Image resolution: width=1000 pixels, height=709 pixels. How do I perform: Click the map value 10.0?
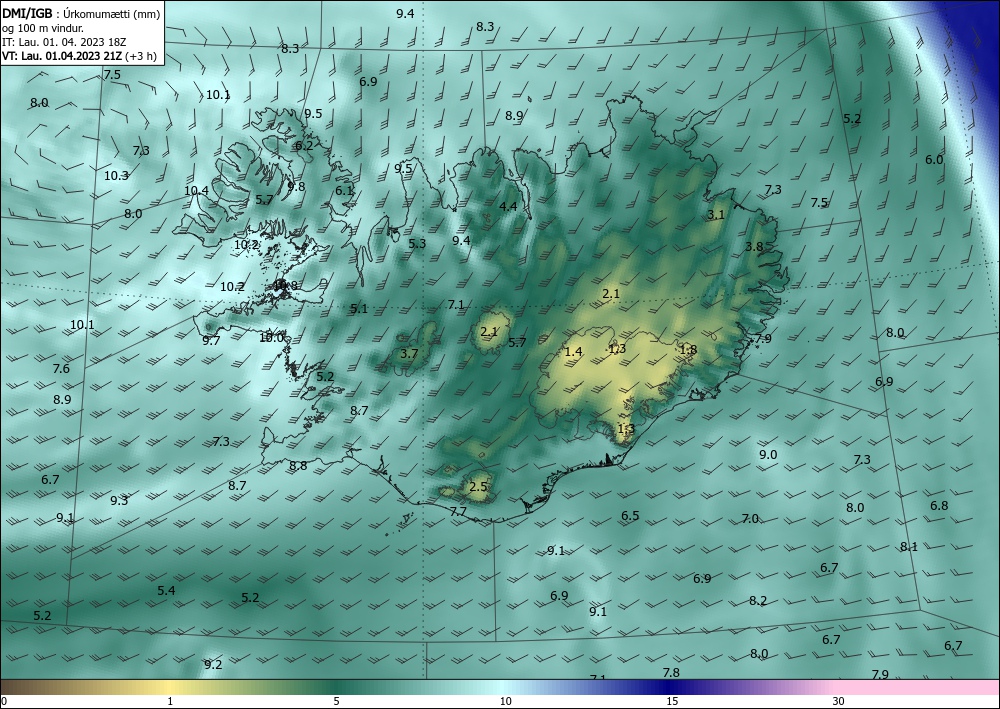pos(271,338)
